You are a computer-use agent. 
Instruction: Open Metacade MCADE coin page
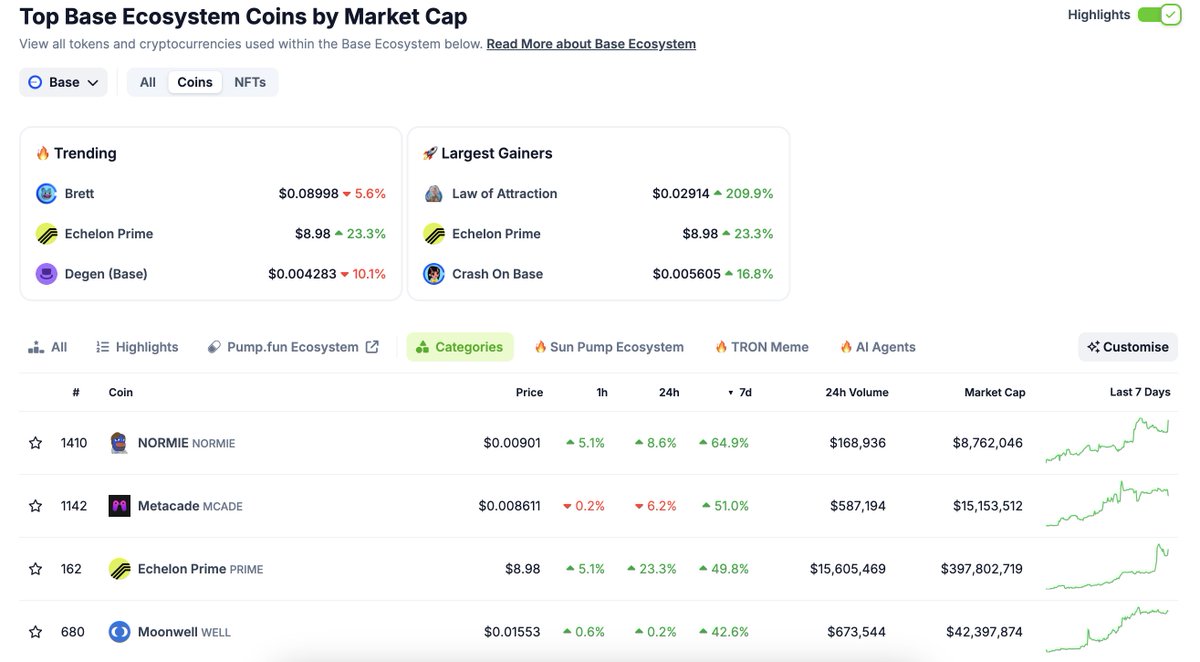point(190,506)
